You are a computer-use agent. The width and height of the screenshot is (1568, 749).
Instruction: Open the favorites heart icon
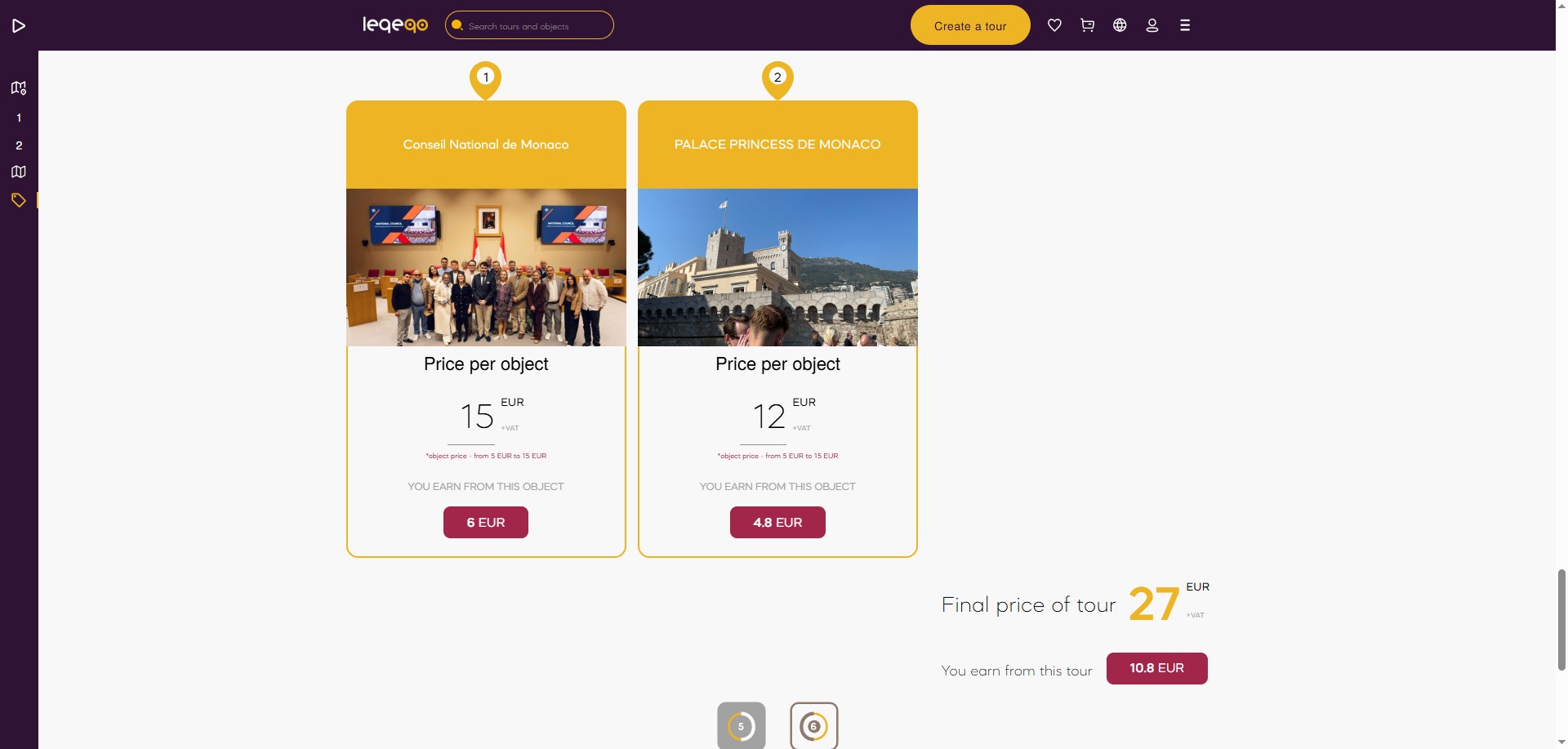coord(1054,25)
